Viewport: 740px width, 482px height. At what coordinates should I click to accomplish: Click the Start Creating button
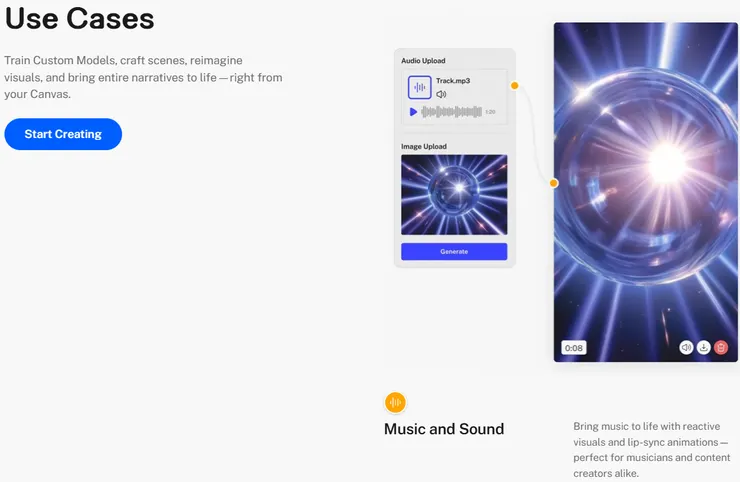click(63, 134)
